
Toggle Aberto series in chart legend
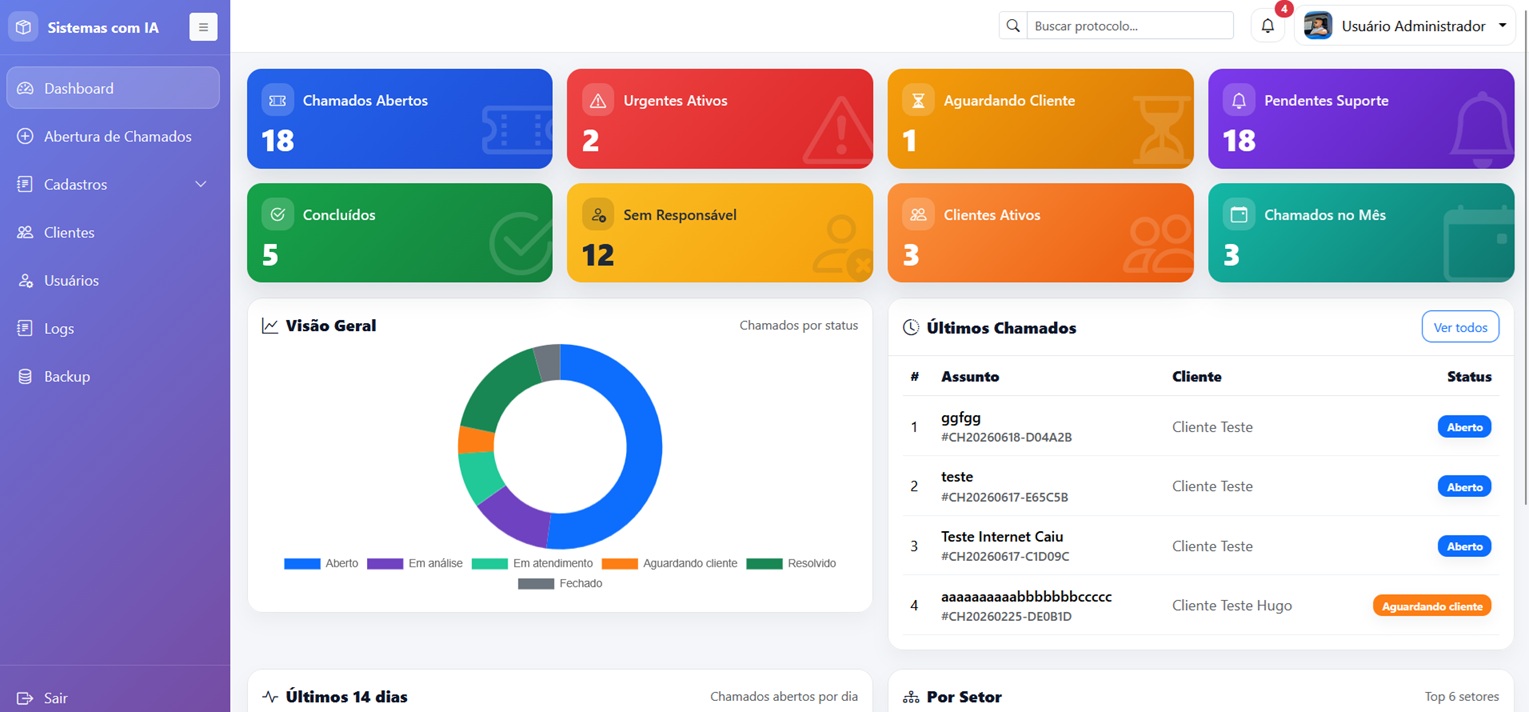click(321, 563)
